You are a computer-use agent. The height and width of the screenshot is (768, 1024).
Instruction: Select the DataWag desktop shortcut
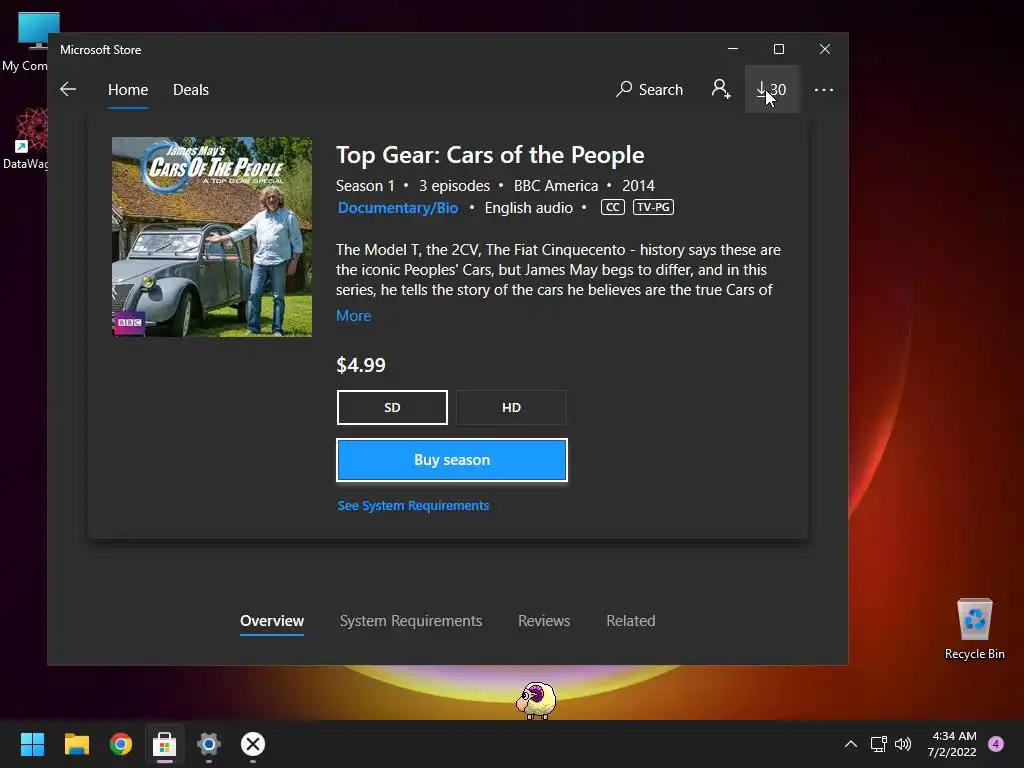(x=25, y=139)
